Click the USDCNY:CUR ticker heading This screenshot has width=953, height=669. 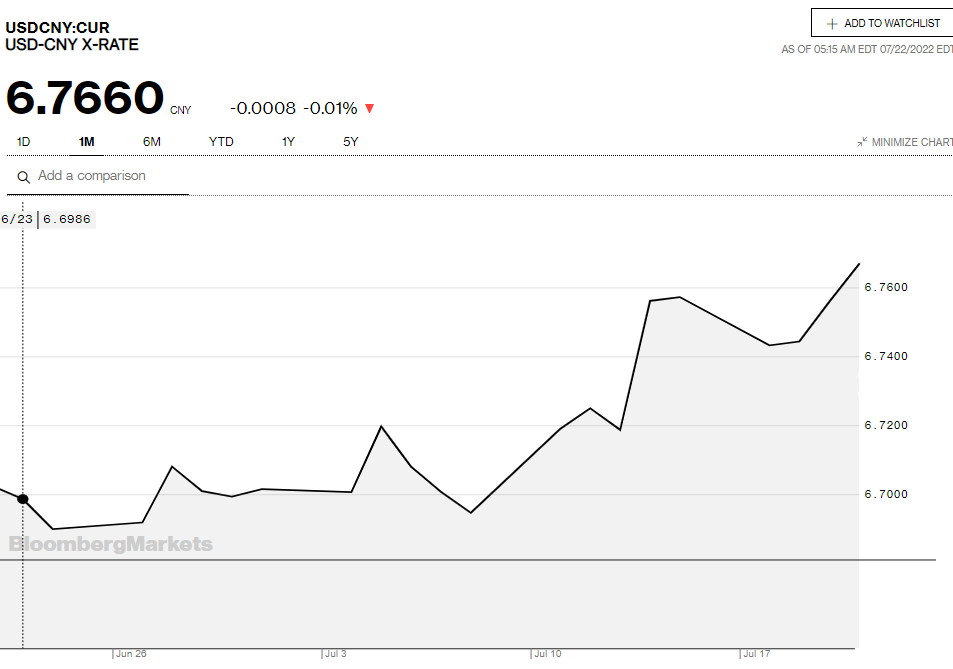(57, 27)
